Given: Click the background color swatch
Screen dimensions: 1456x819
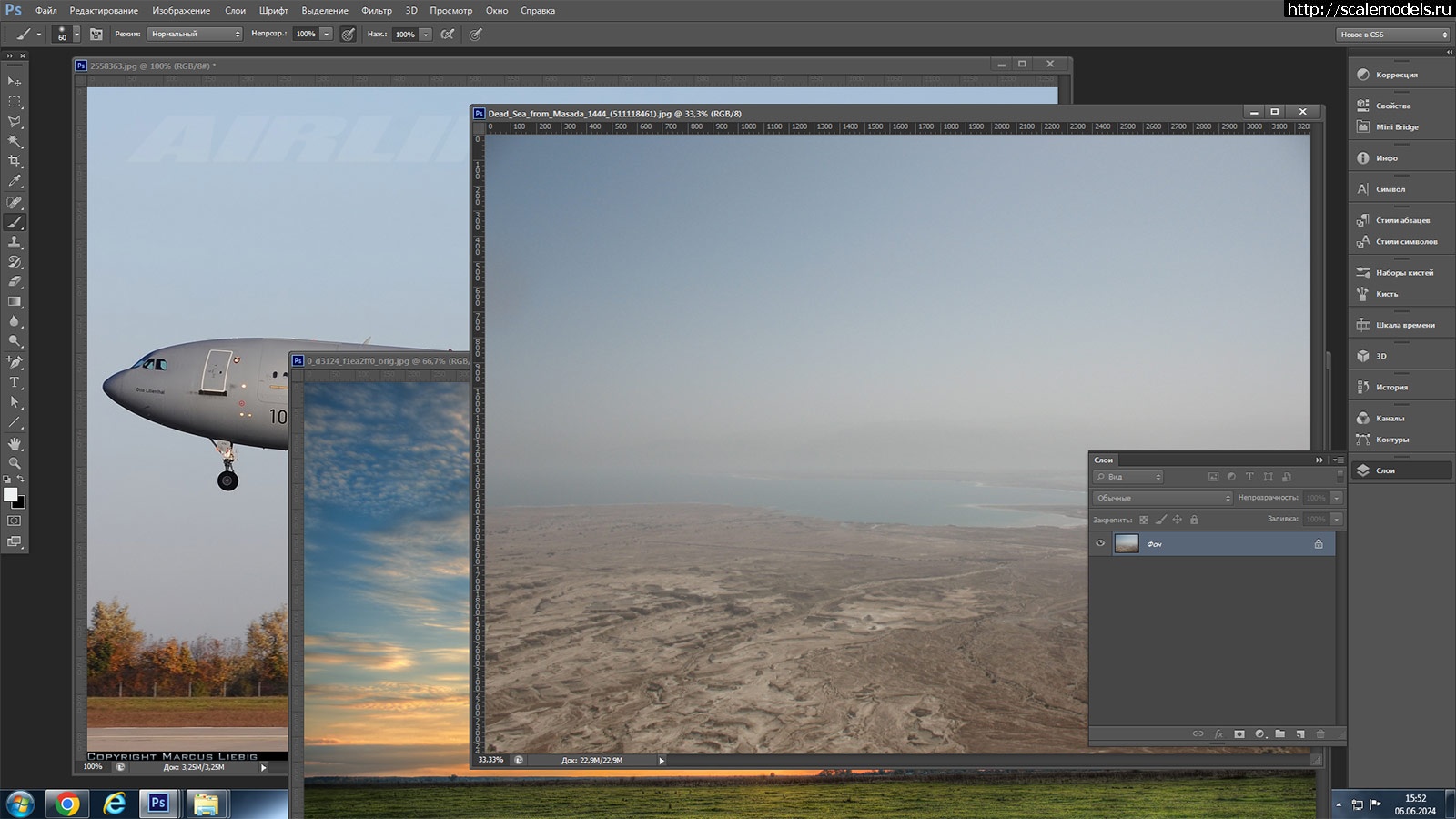Looking at the screenshot, I should 21,504.
